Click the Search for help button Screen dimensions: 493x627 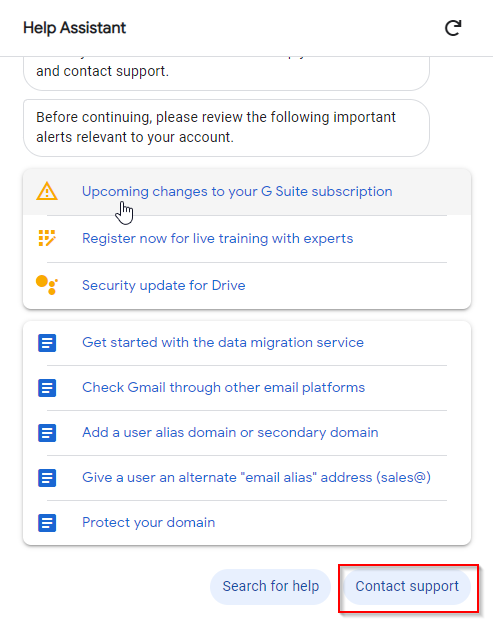pyautogui.click(x=271, y=586)
